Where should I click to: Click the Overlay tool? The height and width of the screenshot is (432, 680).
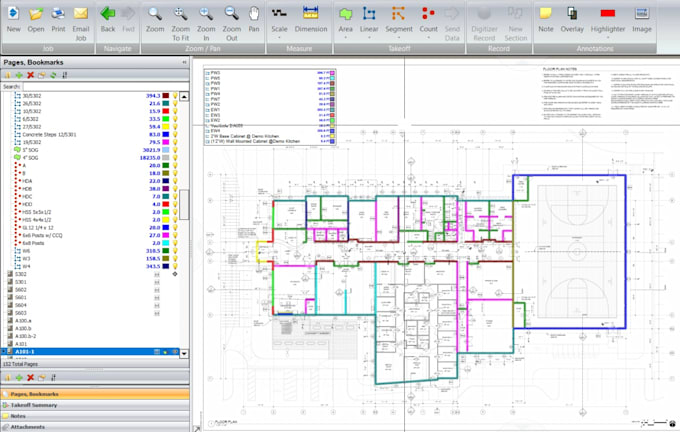572,20
